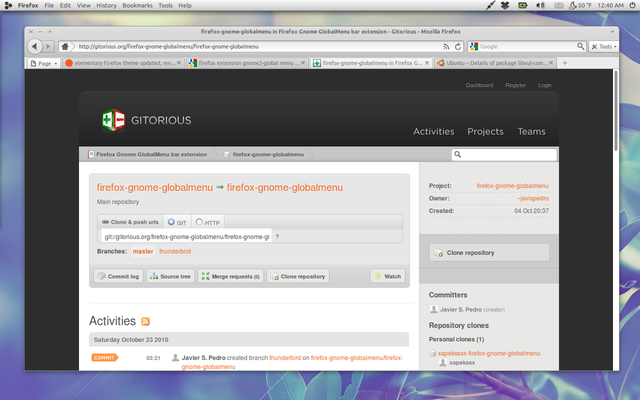Click Clone repository button in sidebar
Screen dimensions: 640x400
click(x=489, y=253)
